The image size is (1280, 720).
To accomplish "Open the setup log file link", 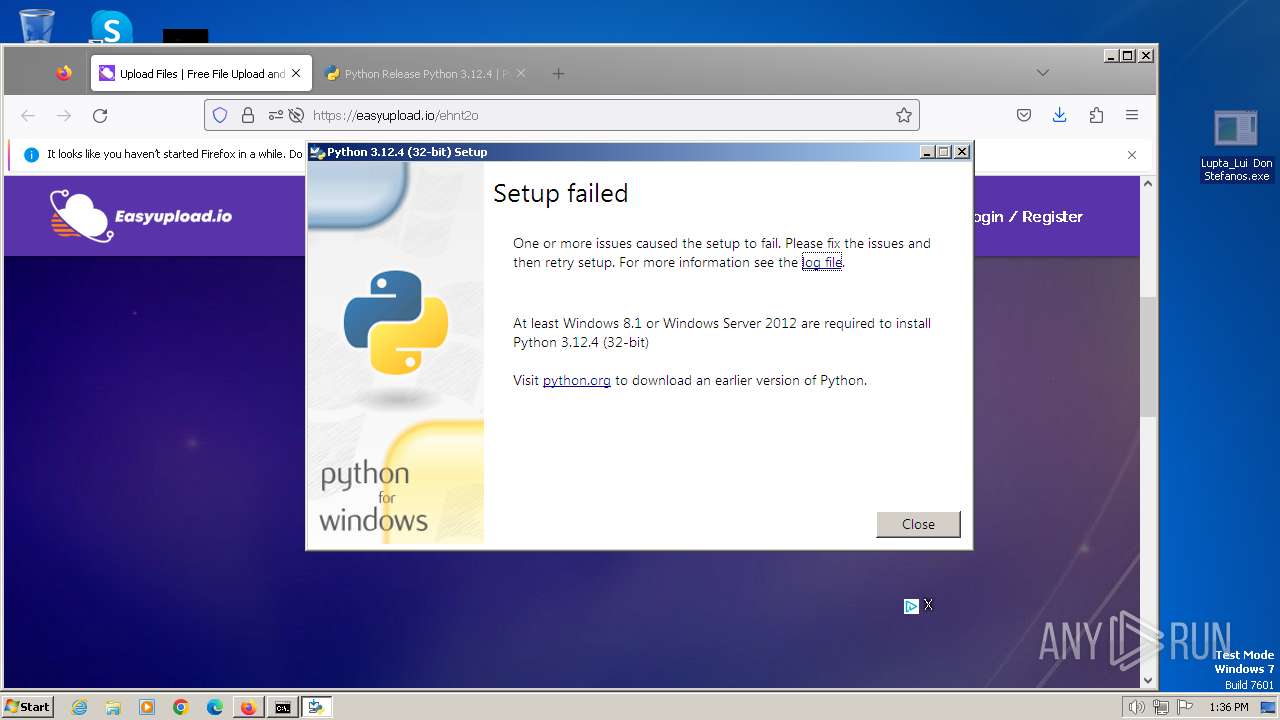I will tap(822, 262).
